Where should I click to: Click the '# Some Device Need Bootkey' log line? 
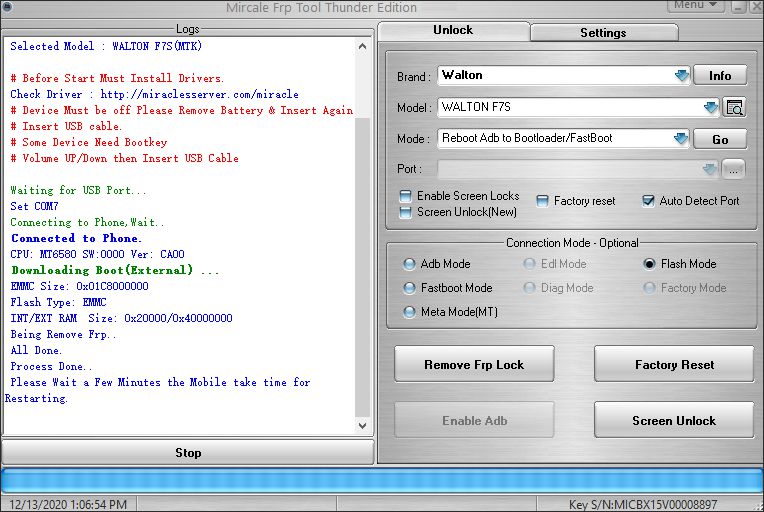coord(89,143)
